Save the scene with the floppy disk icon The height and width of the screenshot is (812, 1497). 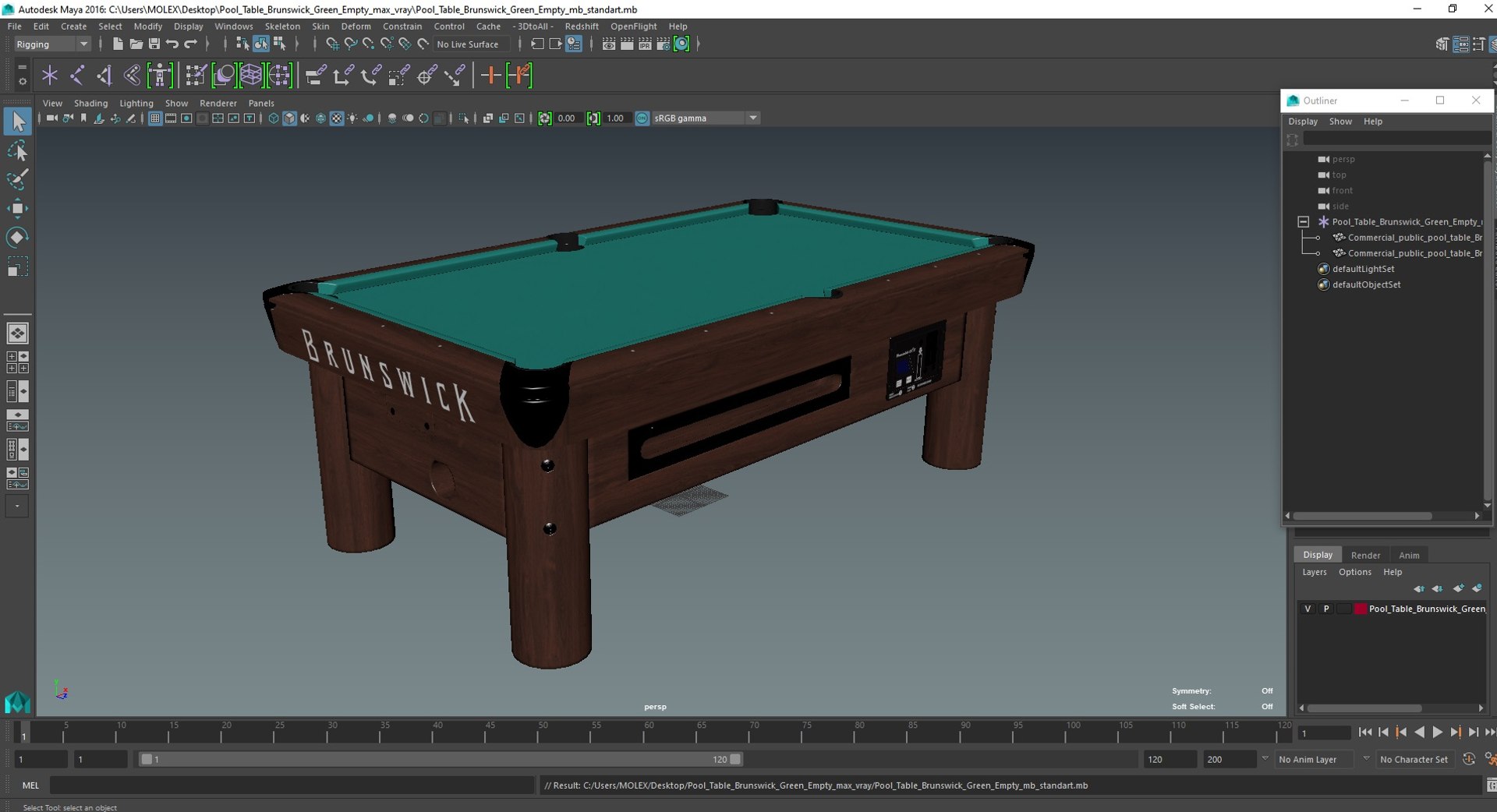coord(154,44)
